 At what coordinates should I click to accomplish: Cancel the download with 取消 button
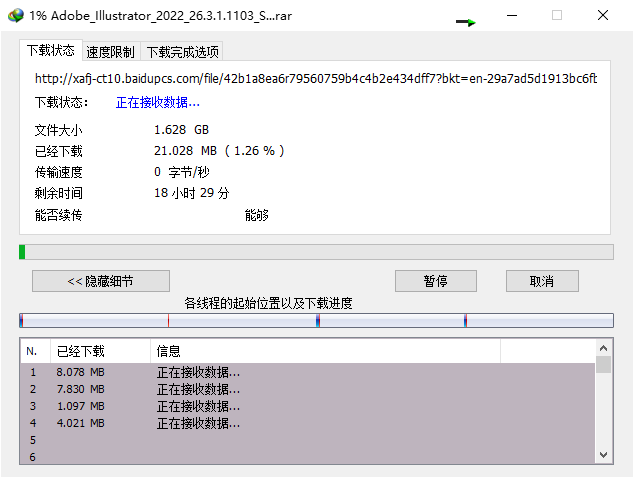coord(542,281)
